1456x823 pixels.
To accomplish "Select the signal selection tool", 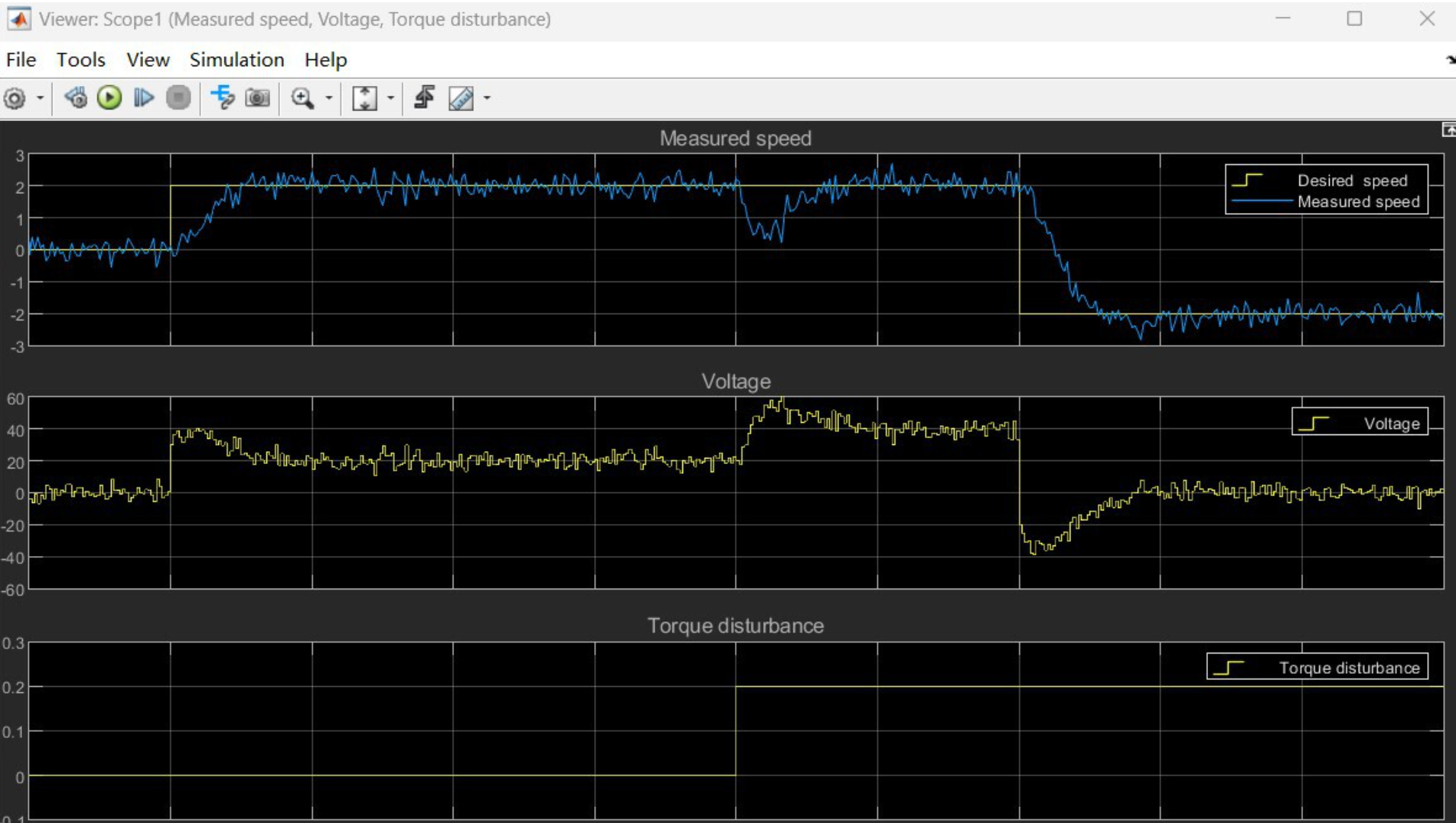I will pos(221,97).
